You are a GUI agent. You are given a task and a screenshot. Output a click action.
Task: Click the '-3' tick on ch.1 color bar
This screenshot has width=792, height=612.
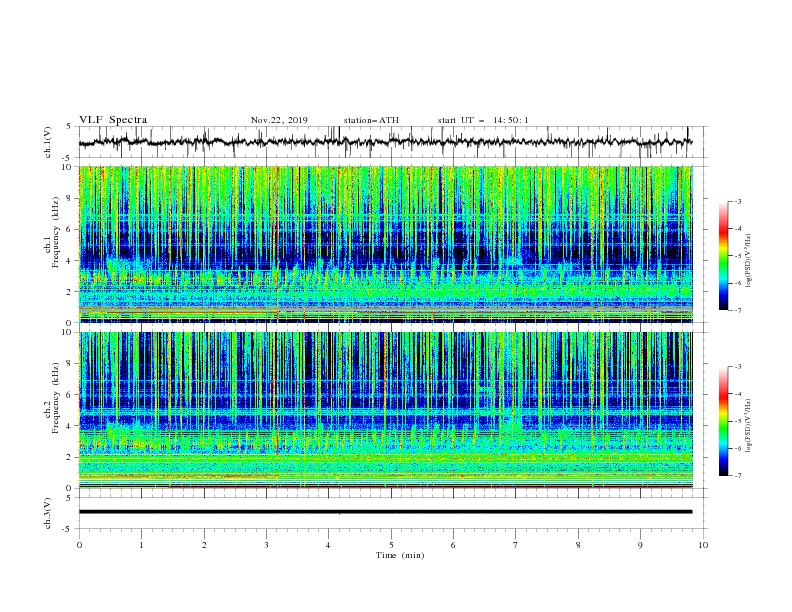click(x=738, y=201)
